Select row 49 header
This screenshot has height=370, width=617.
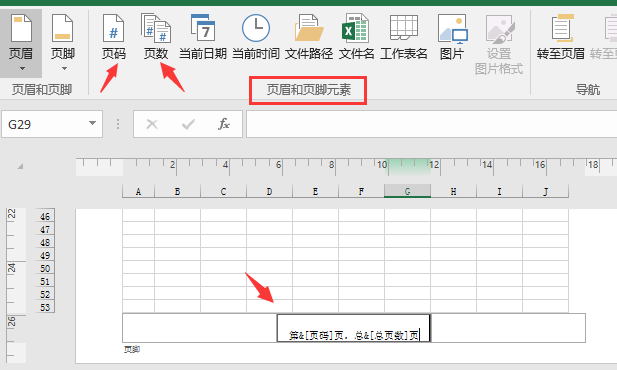click(45, 255)
